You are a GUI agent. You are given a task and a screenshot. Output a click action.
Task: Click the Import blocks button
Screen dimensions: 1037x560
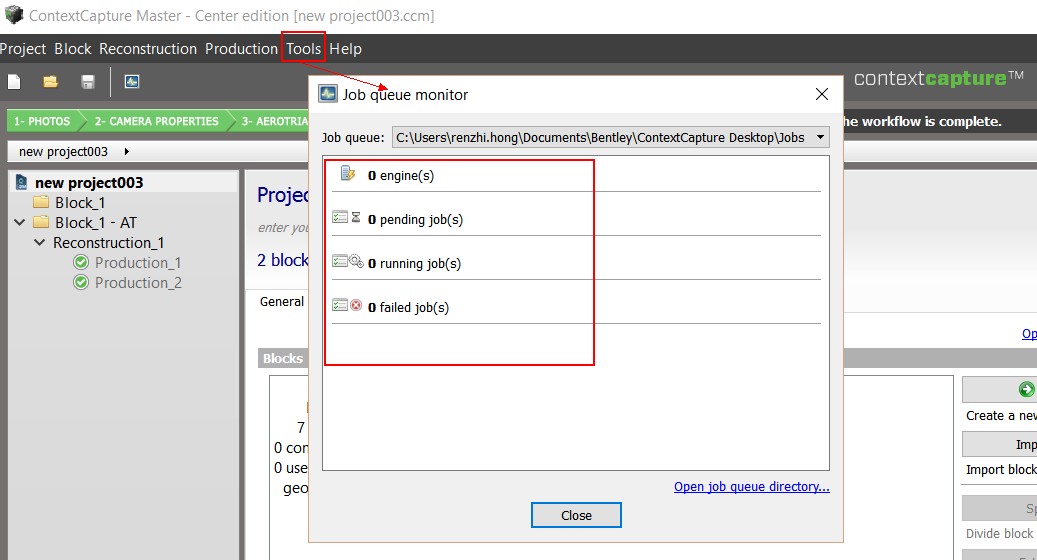point(999,444)
